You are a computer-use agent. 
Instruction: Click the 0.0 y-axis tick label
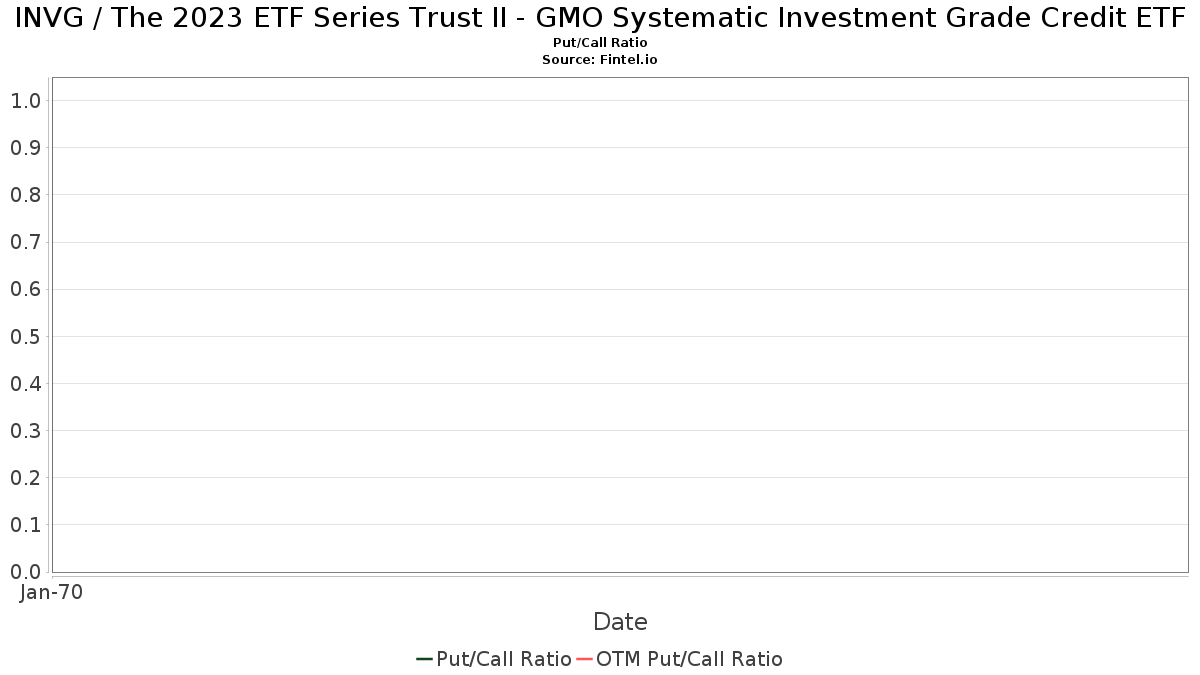tap(25, 572)
